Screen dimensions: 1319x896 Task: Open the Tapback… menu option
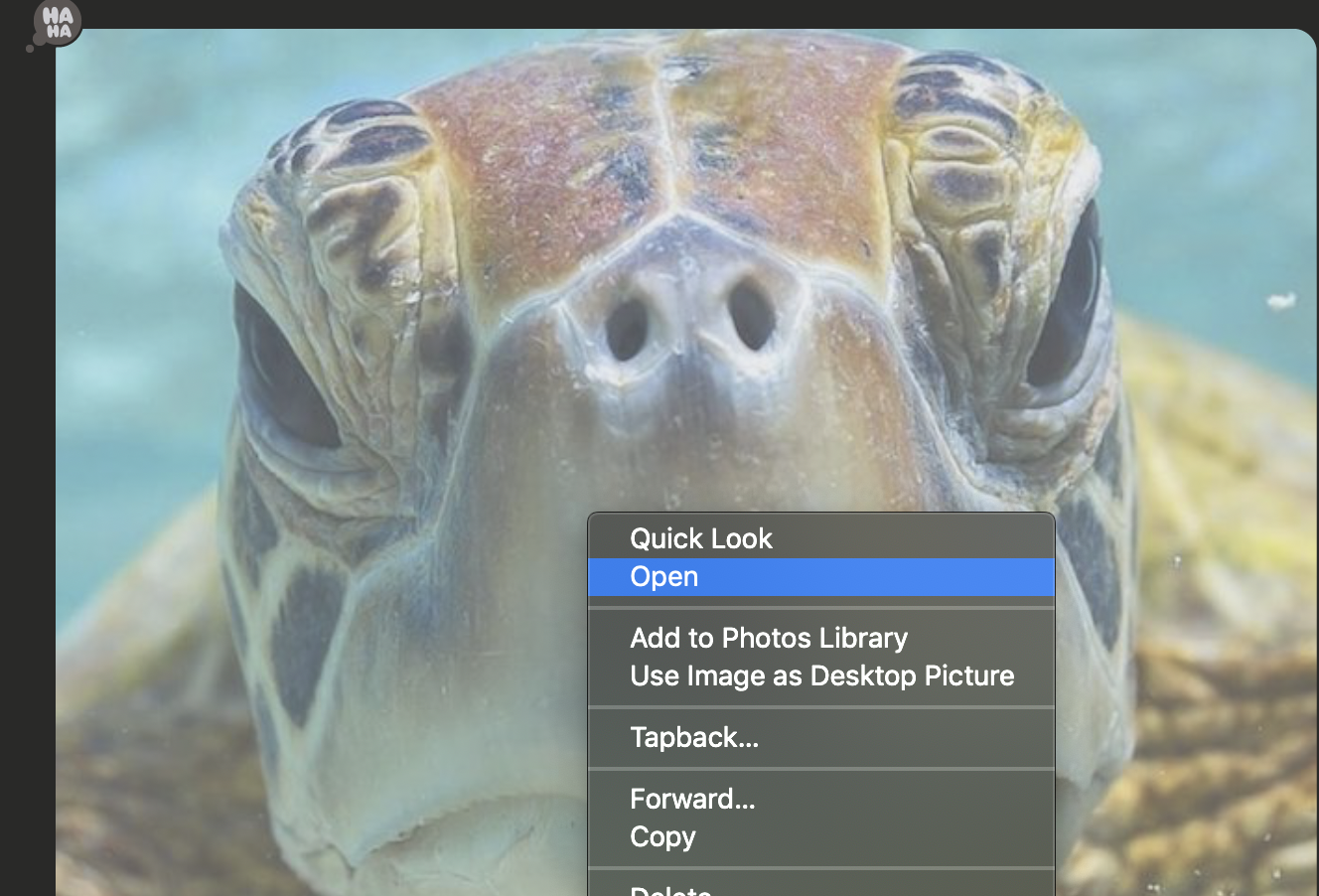click(x=821, y=737)
